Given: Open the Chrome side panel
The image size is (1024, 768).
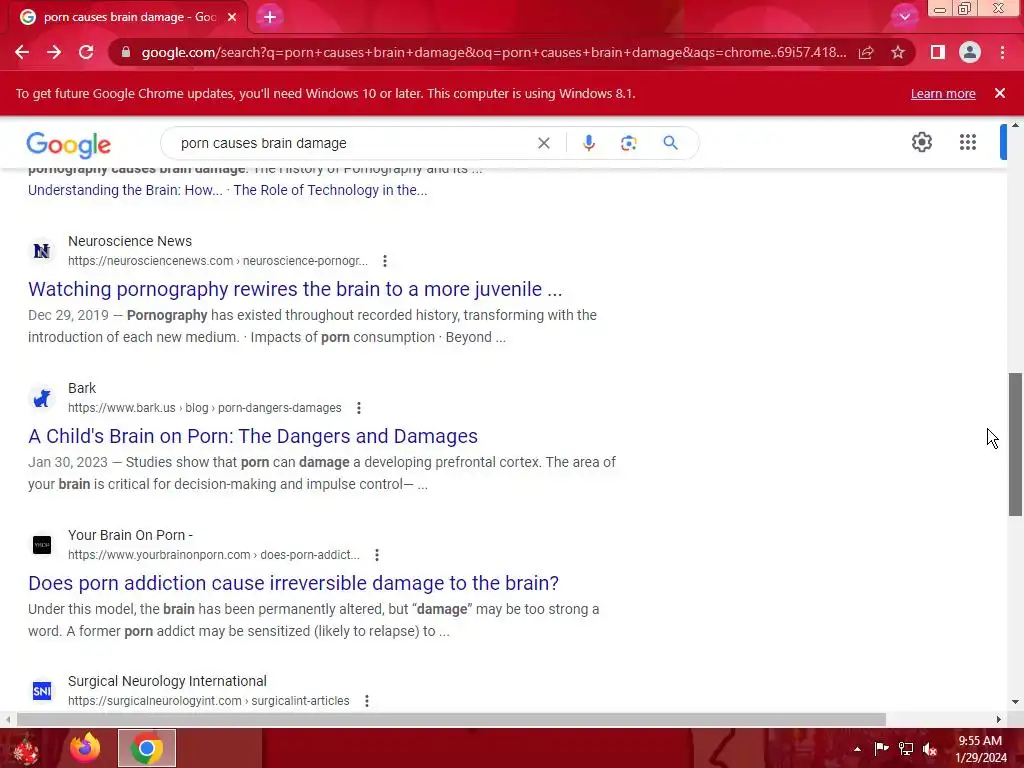Looking at the screenshot, I should click(938, 52).
